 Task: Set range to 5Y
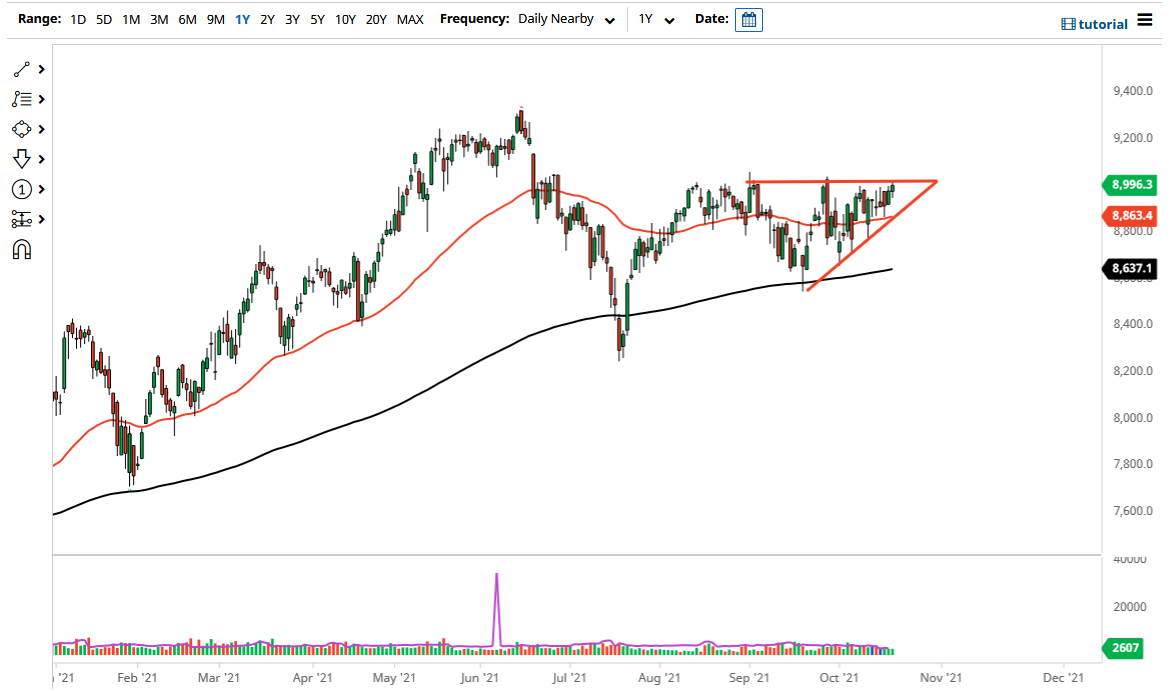coord(317,19)
